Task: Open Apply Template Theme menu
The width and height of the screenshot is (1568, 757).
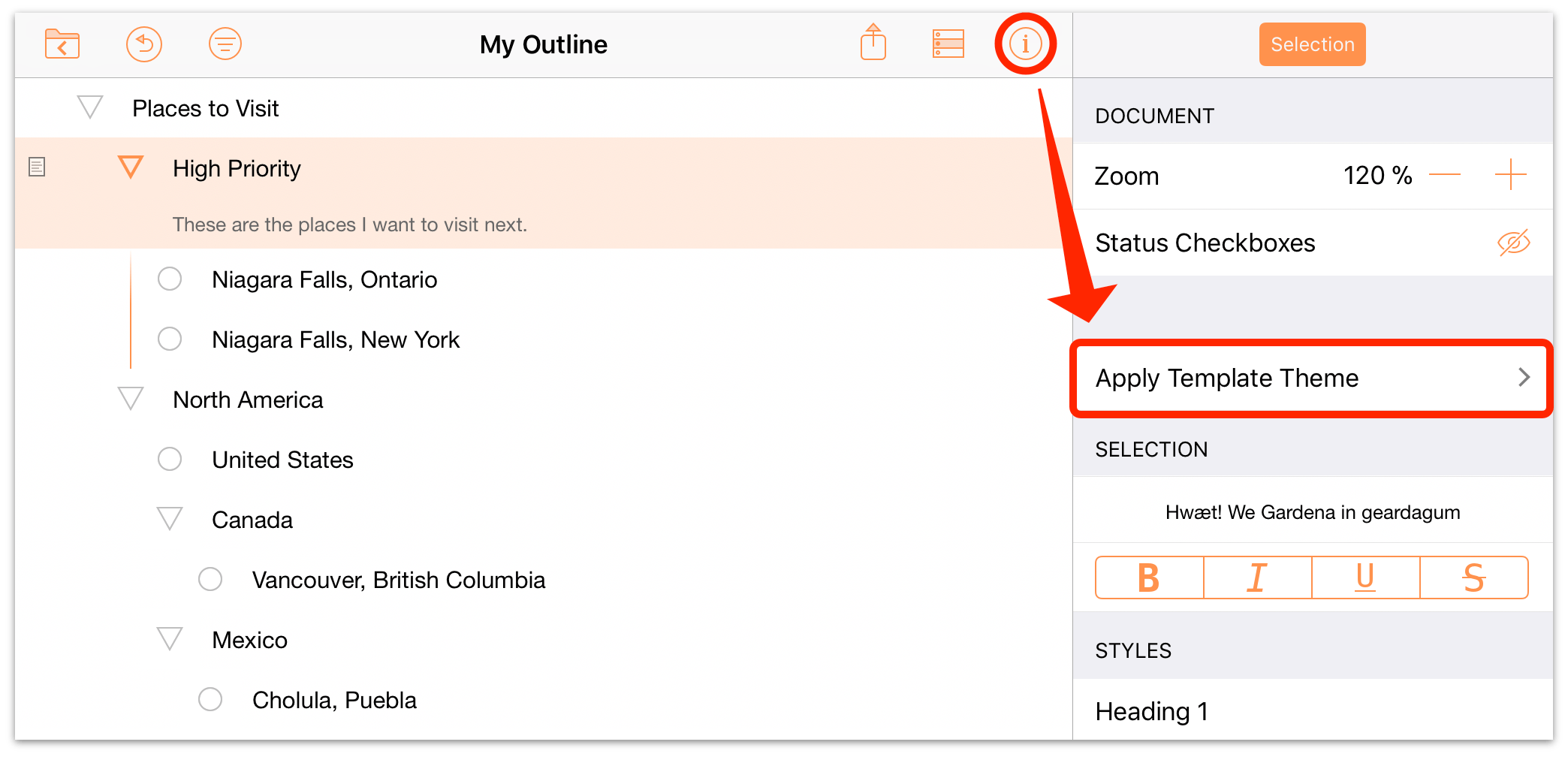Action: pyautogui.click(x=1311, y=378)
